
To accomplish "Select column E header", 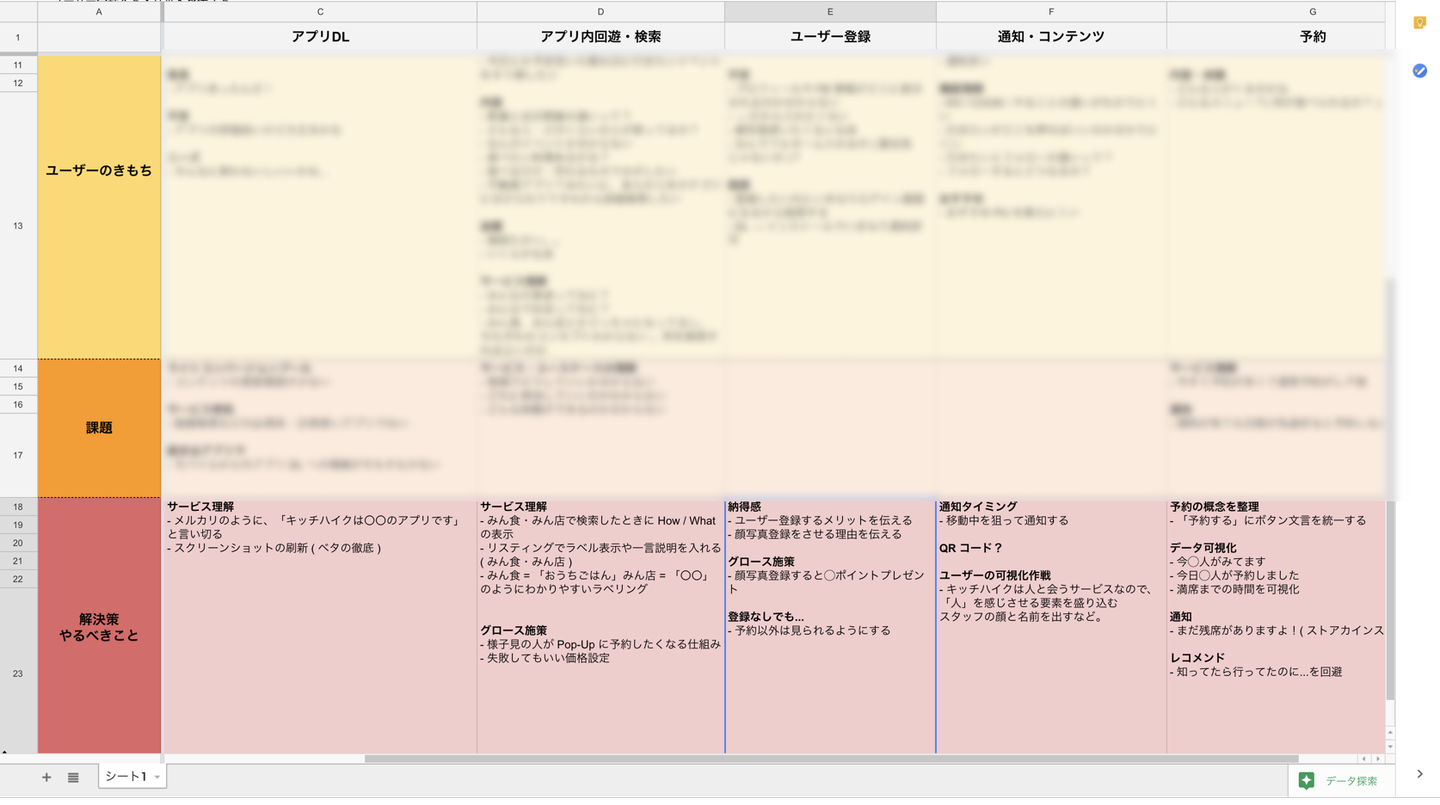I will (830, 11).
